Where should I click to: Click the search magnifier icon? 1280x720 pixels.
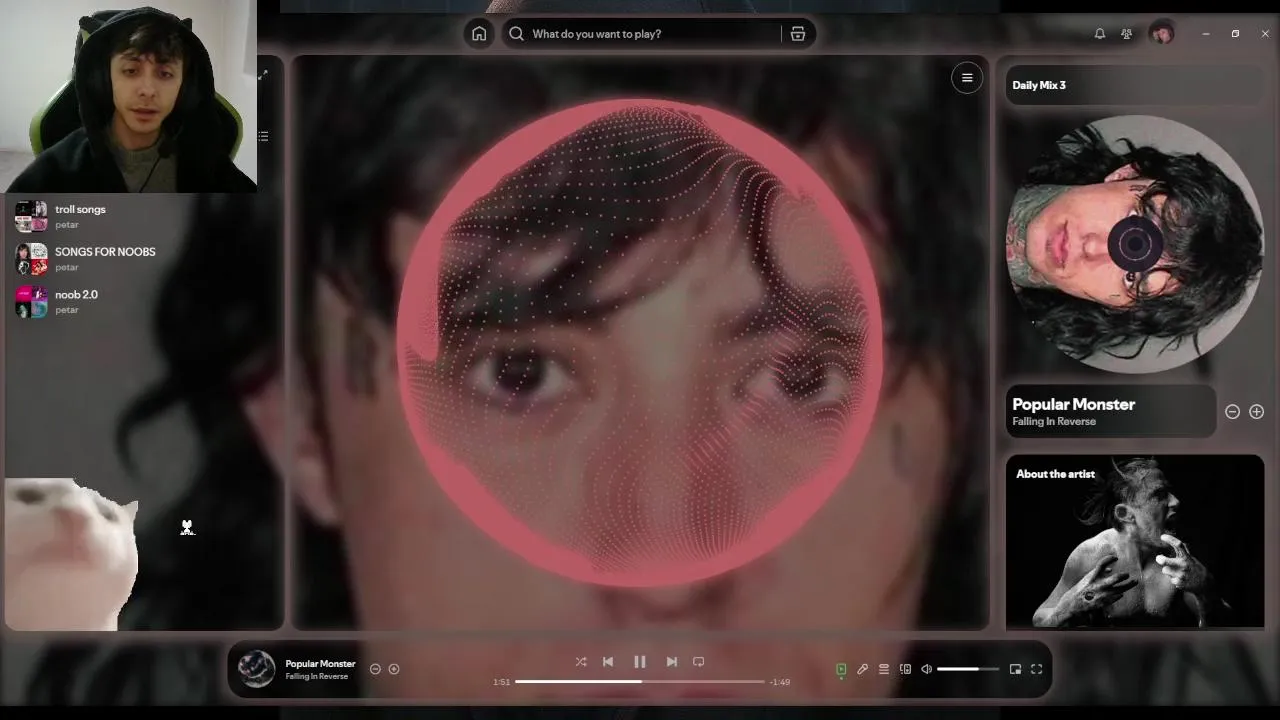click(516, 34)
